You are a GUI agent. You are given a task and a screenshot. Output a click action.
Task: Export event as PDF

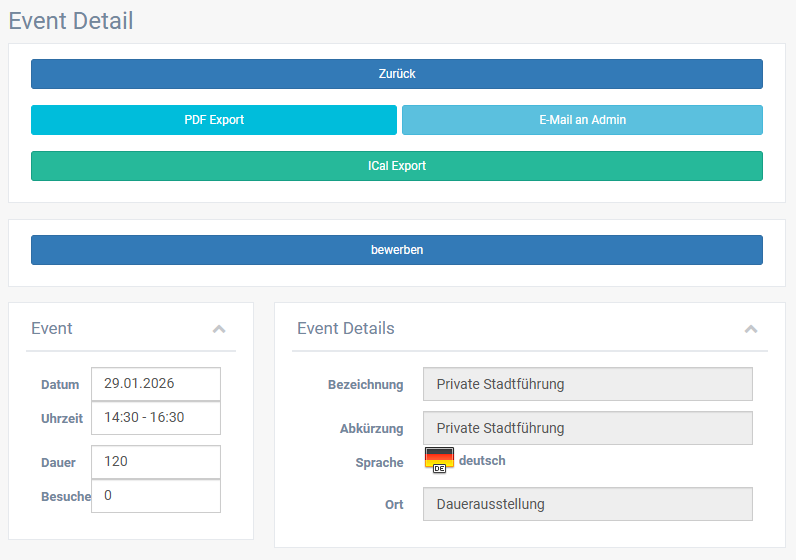pos(214,120)
